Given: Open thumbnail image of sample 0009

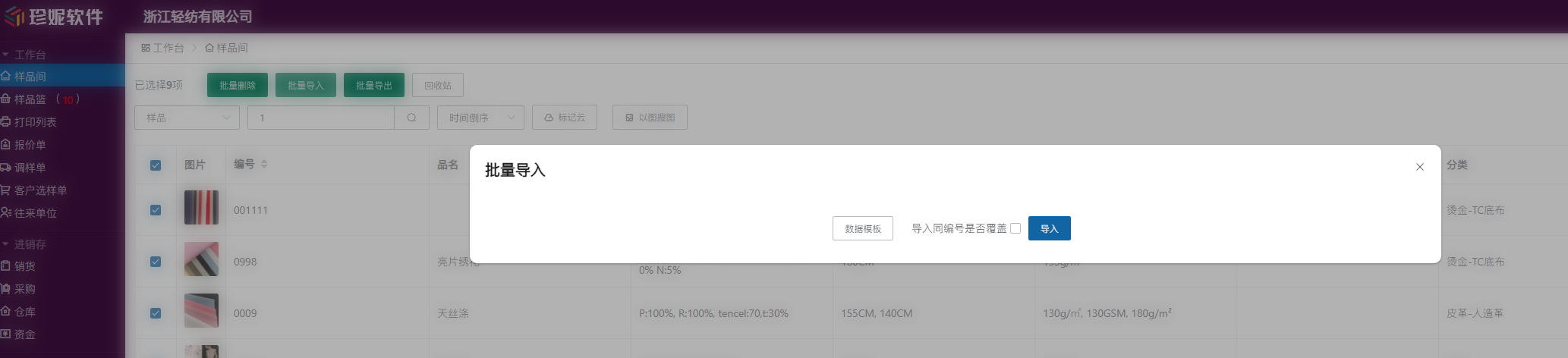Looking at the screenshot, I should point(201,311).
